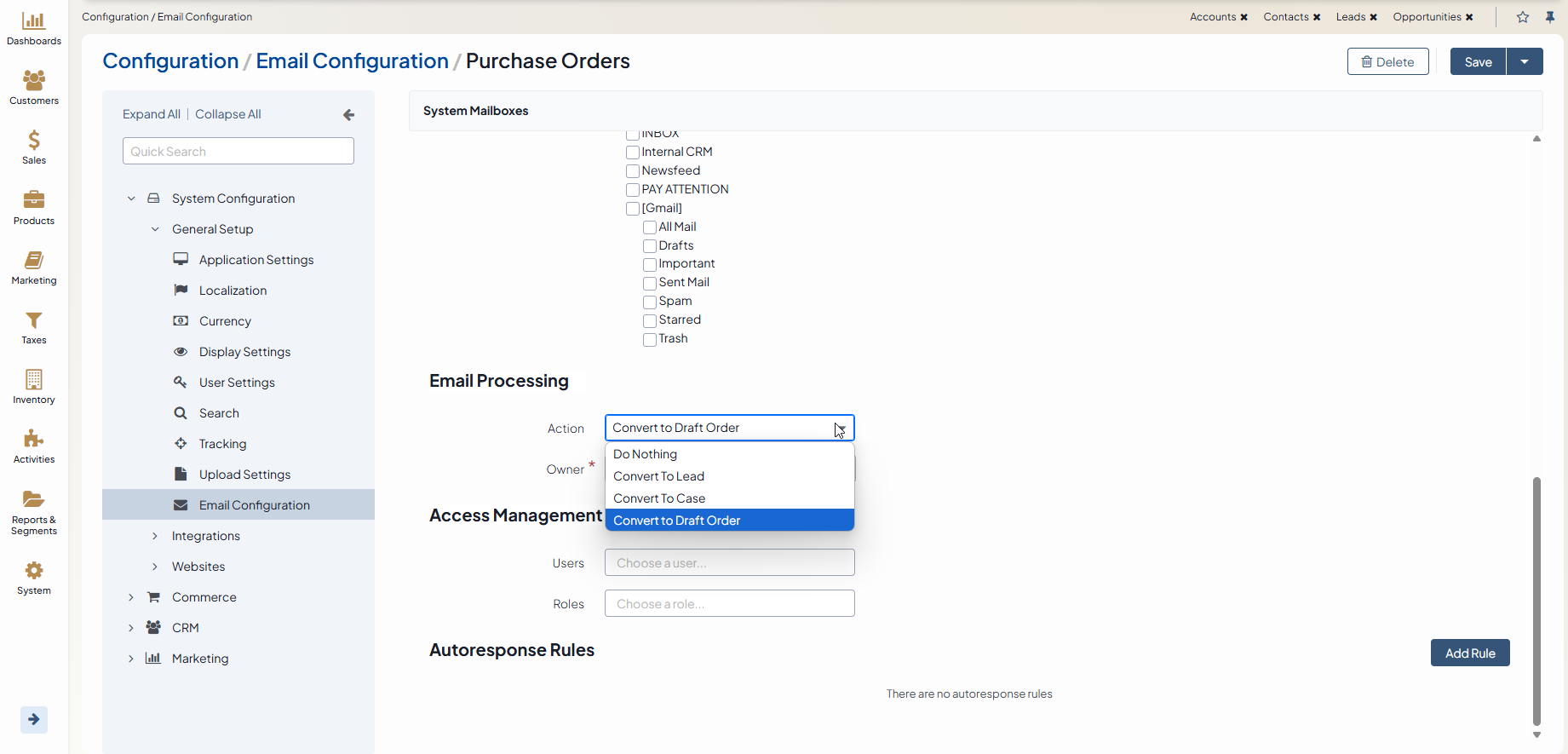This screenshot has width=1568, height=754.
Task: Click the pin icon in top bar
Action: (1550, 17)
